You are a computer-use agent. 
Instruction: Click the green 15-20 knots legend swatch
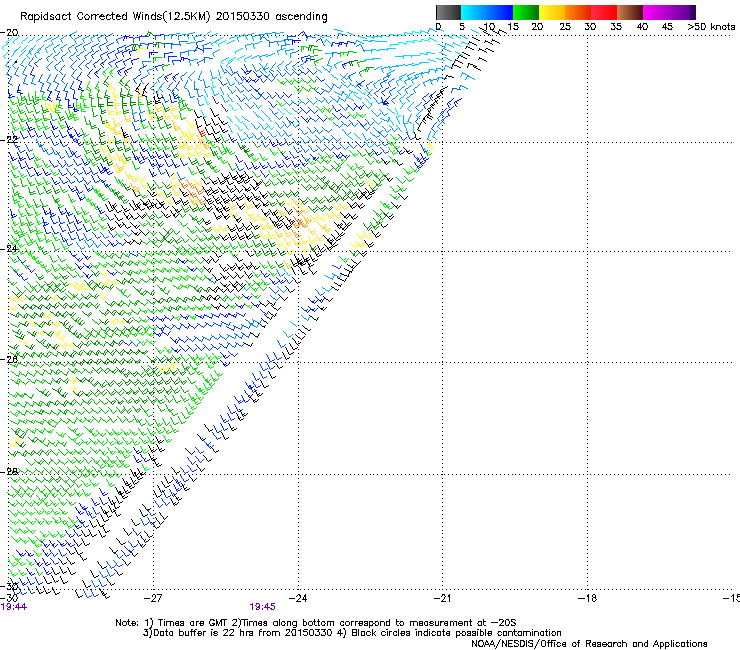click(526, 12)
